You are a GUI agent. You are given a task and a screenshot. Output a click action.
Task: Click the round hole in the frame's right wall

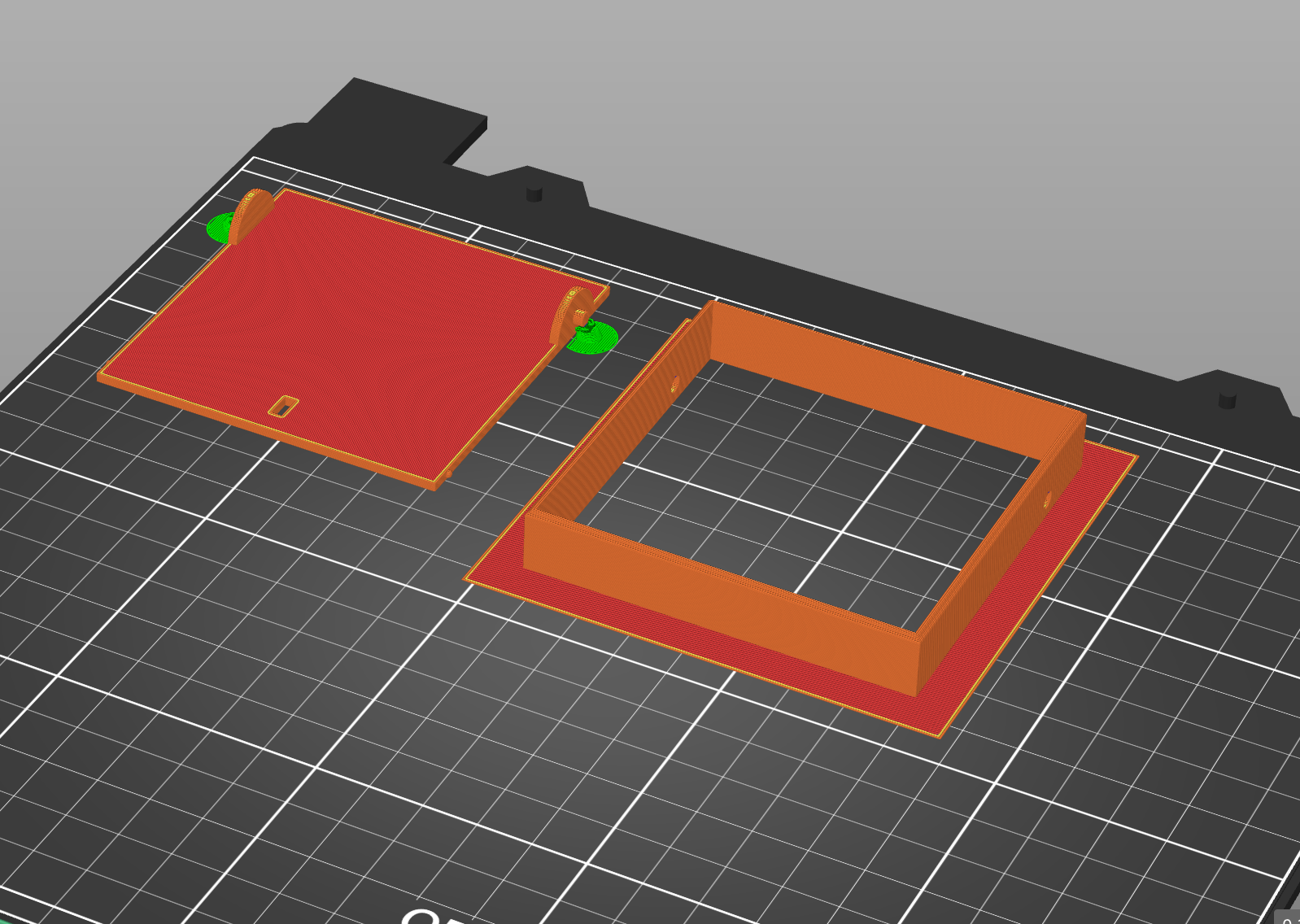(1047, 499)
